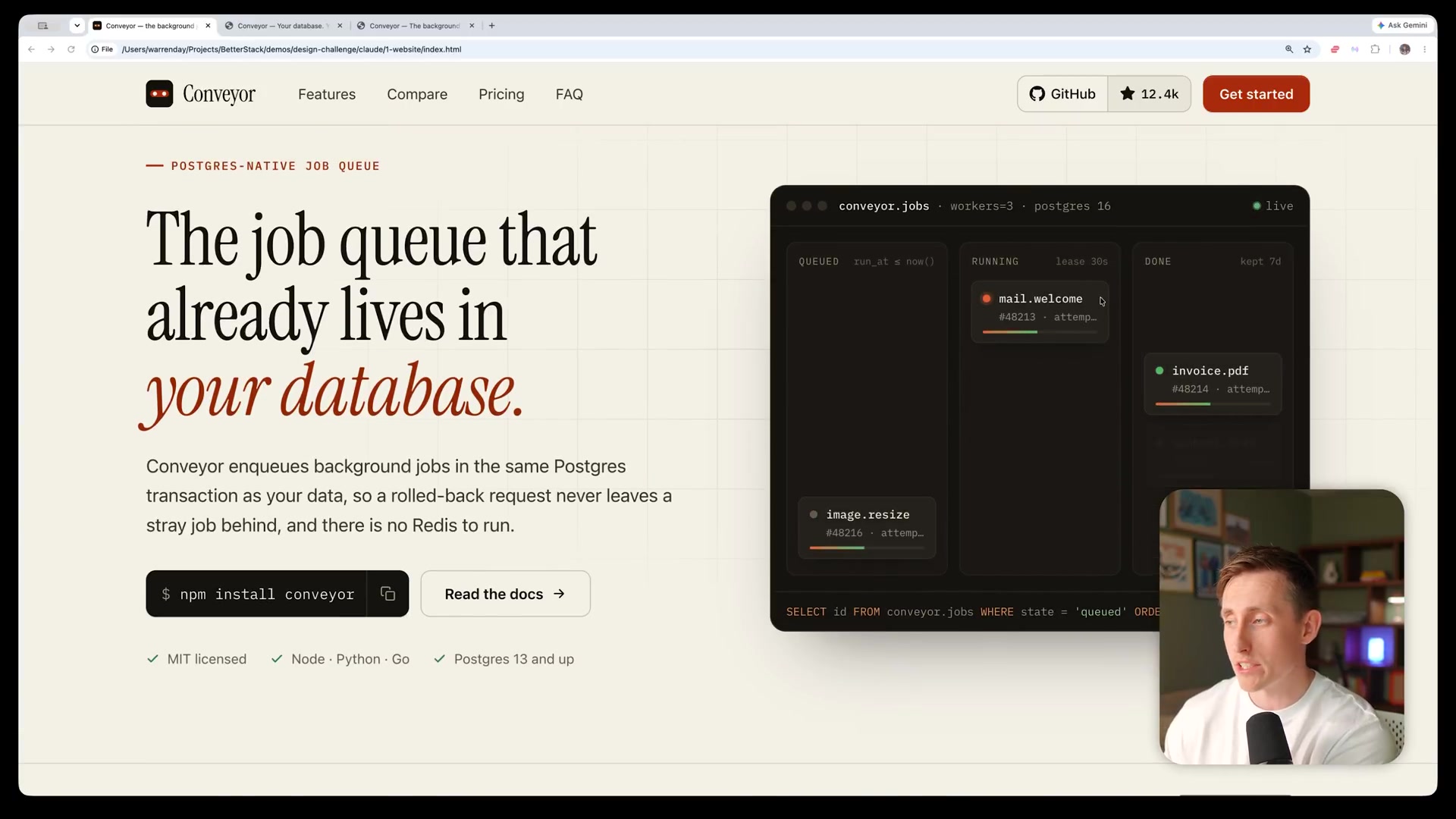Go to the Features section
This screenshot has width=1456, height=819.
327,94
